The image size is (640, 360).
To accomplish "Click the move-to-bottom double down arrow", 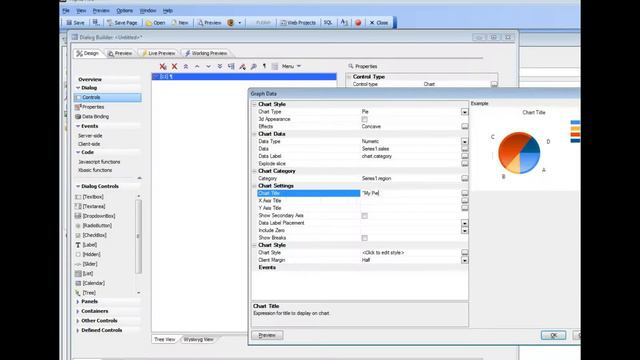I will 220,66.
